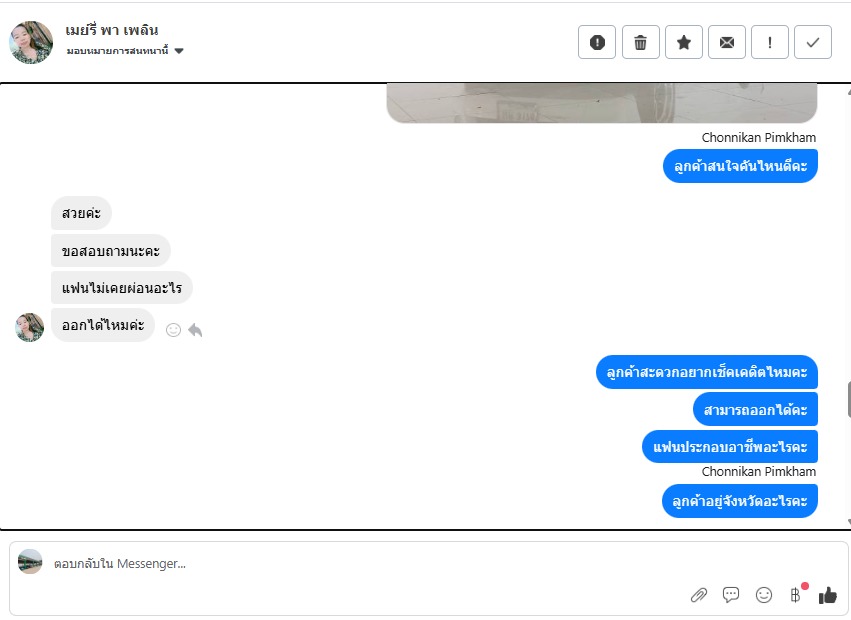The width and height of the screenshot is (851, 620).
Task: Reply to the ออกได้ไหมค่ะ message
Action: pyautogui.click(x=195, y=330)
